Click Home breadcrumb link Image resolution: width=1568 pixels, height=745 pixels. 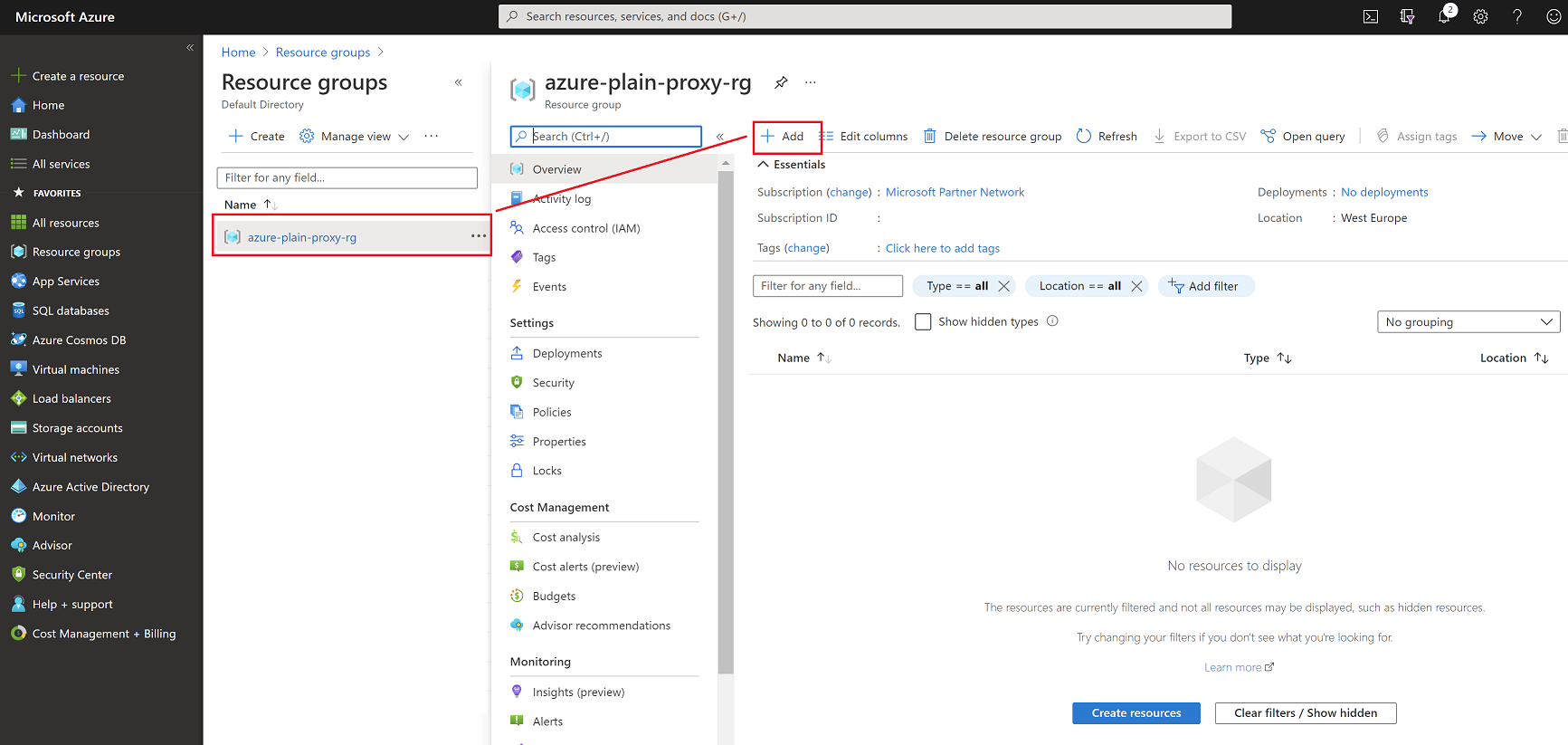coord(238,53)
